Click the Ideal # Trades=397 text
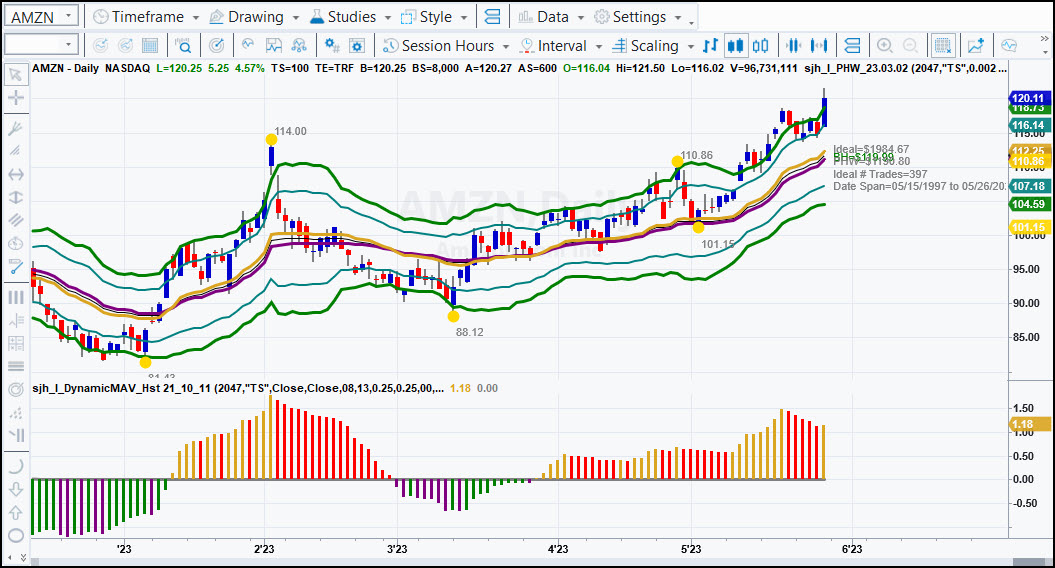Screen dimensions: 1055x568 tap(880, 174)
